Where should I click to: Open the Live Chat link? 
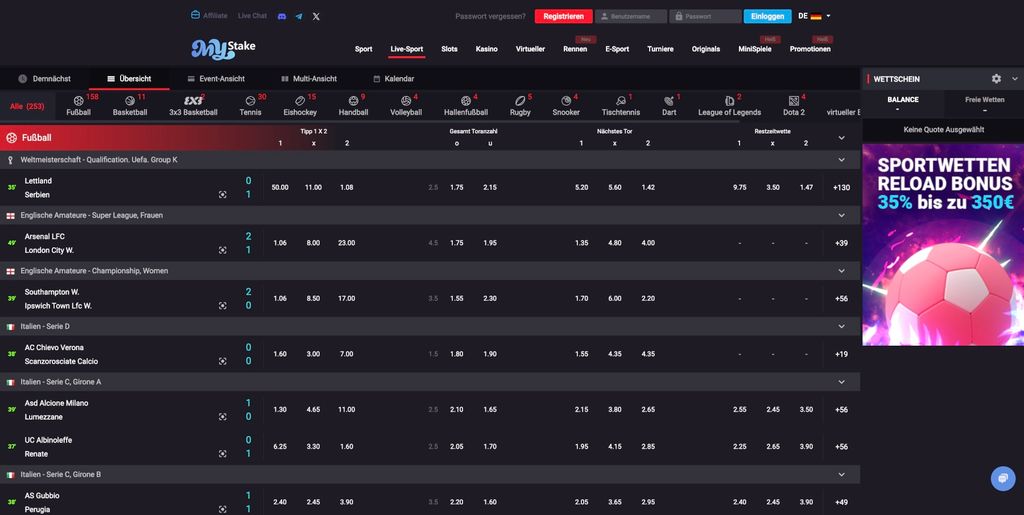point(252,16)
